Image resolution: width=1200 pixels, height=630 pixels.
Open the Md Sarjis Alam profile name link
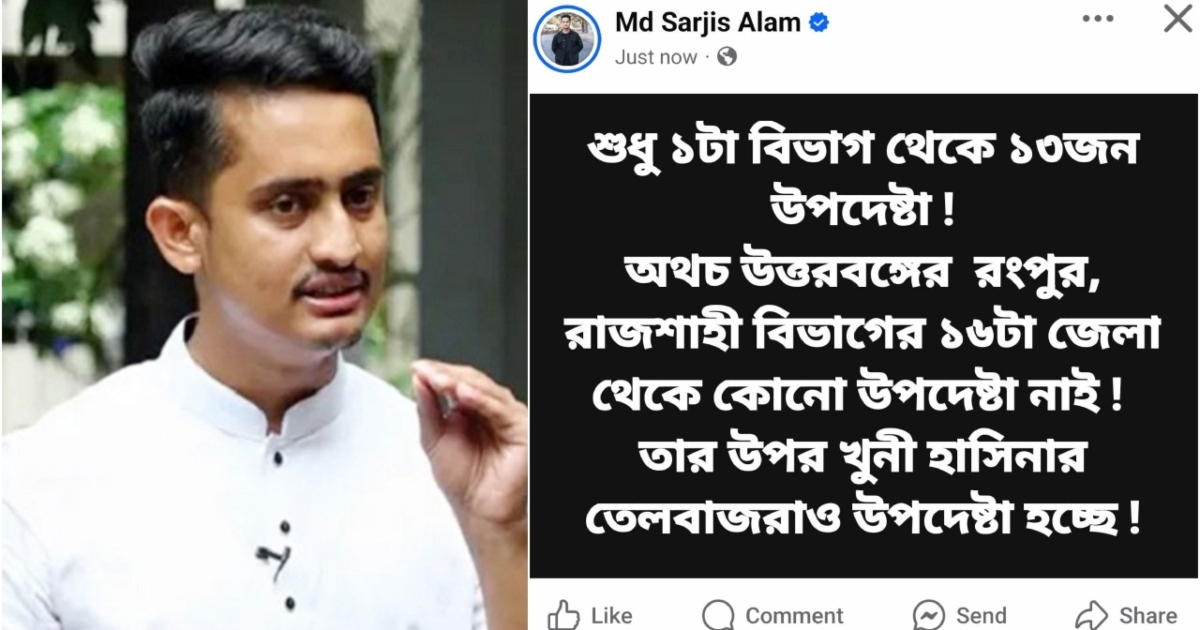(708, 22)
